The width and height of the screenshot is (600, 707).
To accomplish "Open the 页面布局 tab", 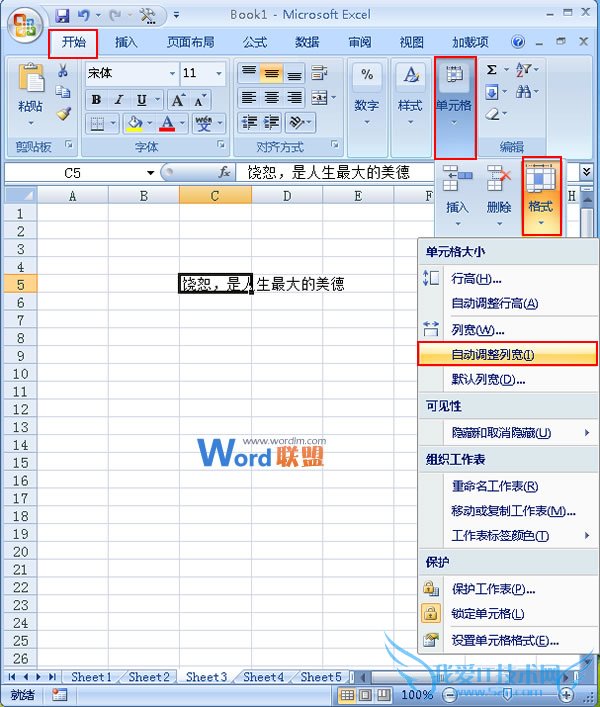I will coord(190,42).
